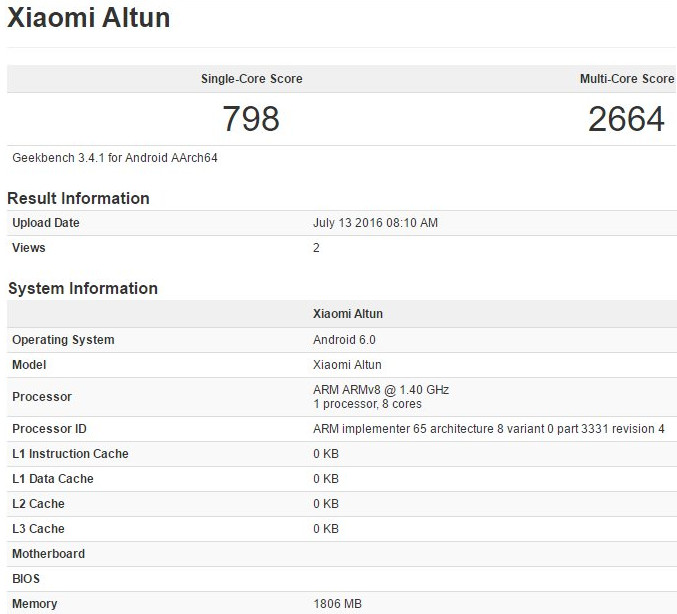The height and width of the screenshot is (614, 677).
Task: Select the Views label
Action: 28,248
